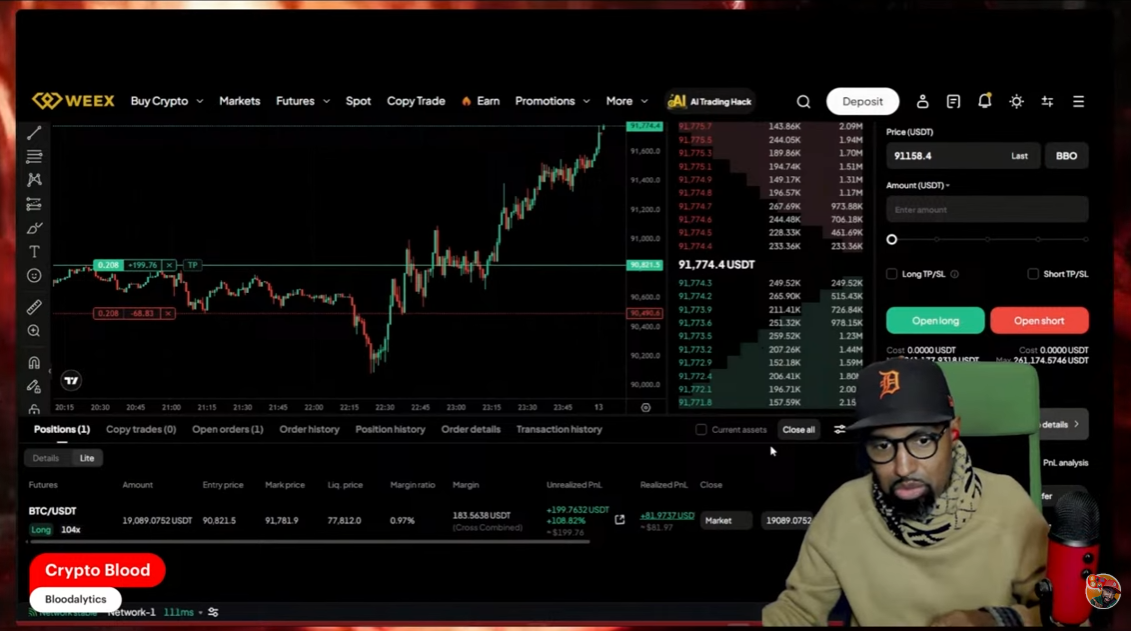Enable the magnet snap tool
Screen dimensions: 1131x631
[x=34, y=363]
